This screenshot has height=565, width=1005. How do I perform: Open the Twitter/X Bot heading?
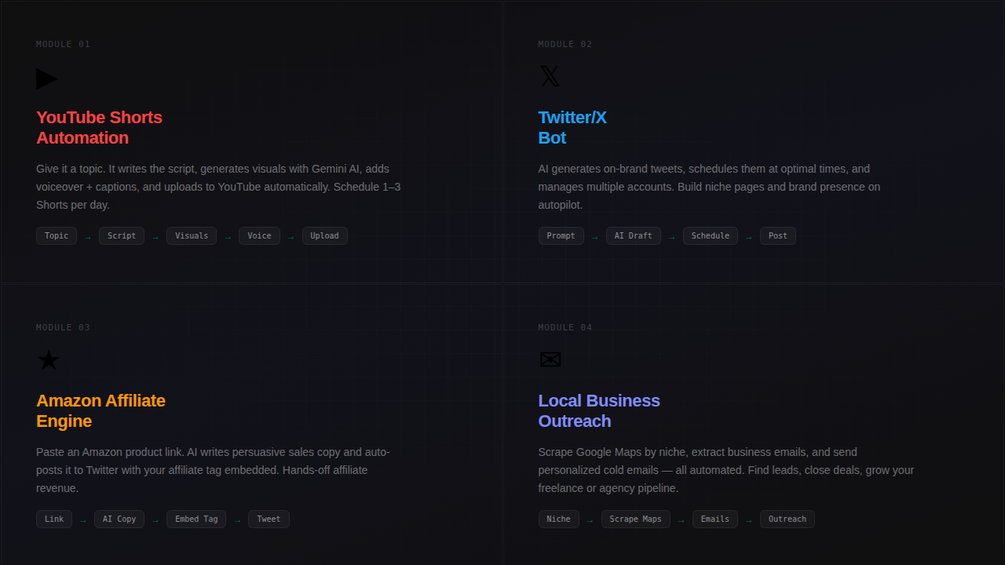click(x=572, y=127)
